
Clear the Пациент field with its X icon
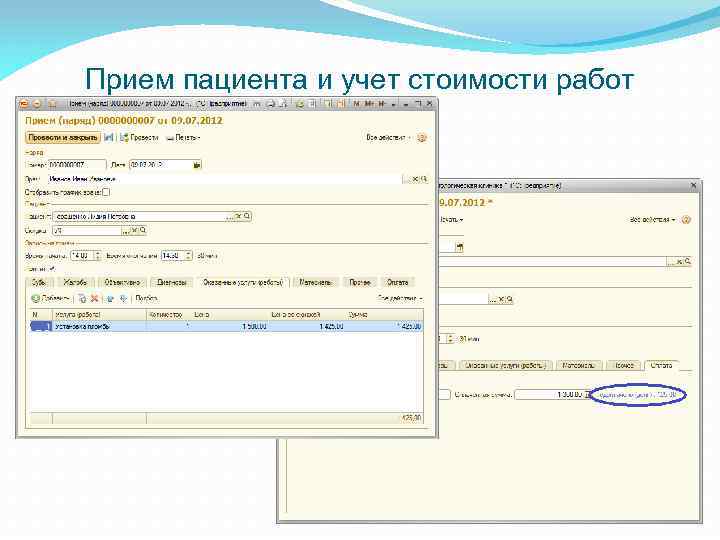238,216
